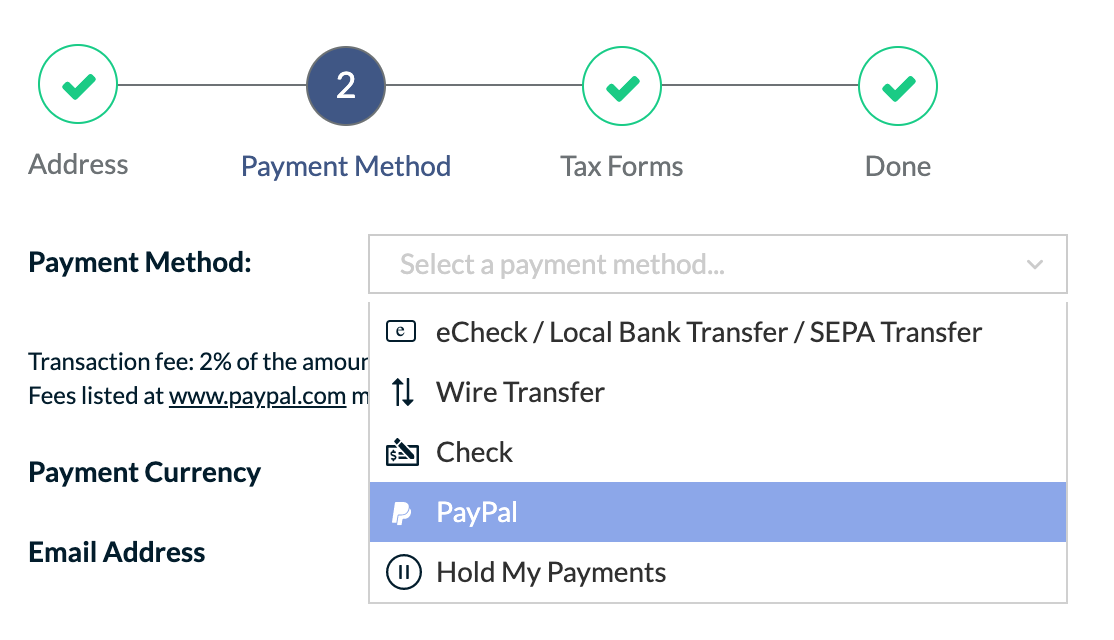
Task: Click the Check payment icon
Action: pos(402,453)
